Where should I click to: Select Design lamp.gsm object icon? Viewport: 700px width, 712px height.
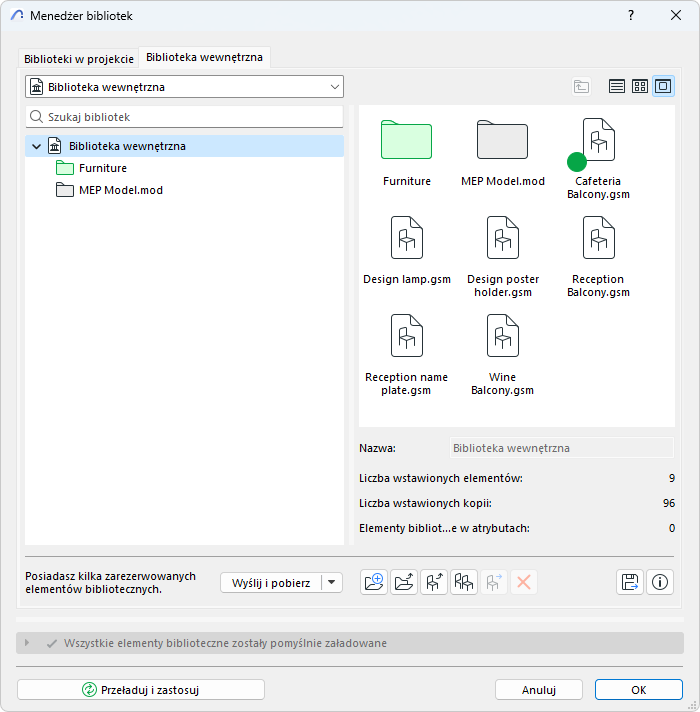pos(407,237)
